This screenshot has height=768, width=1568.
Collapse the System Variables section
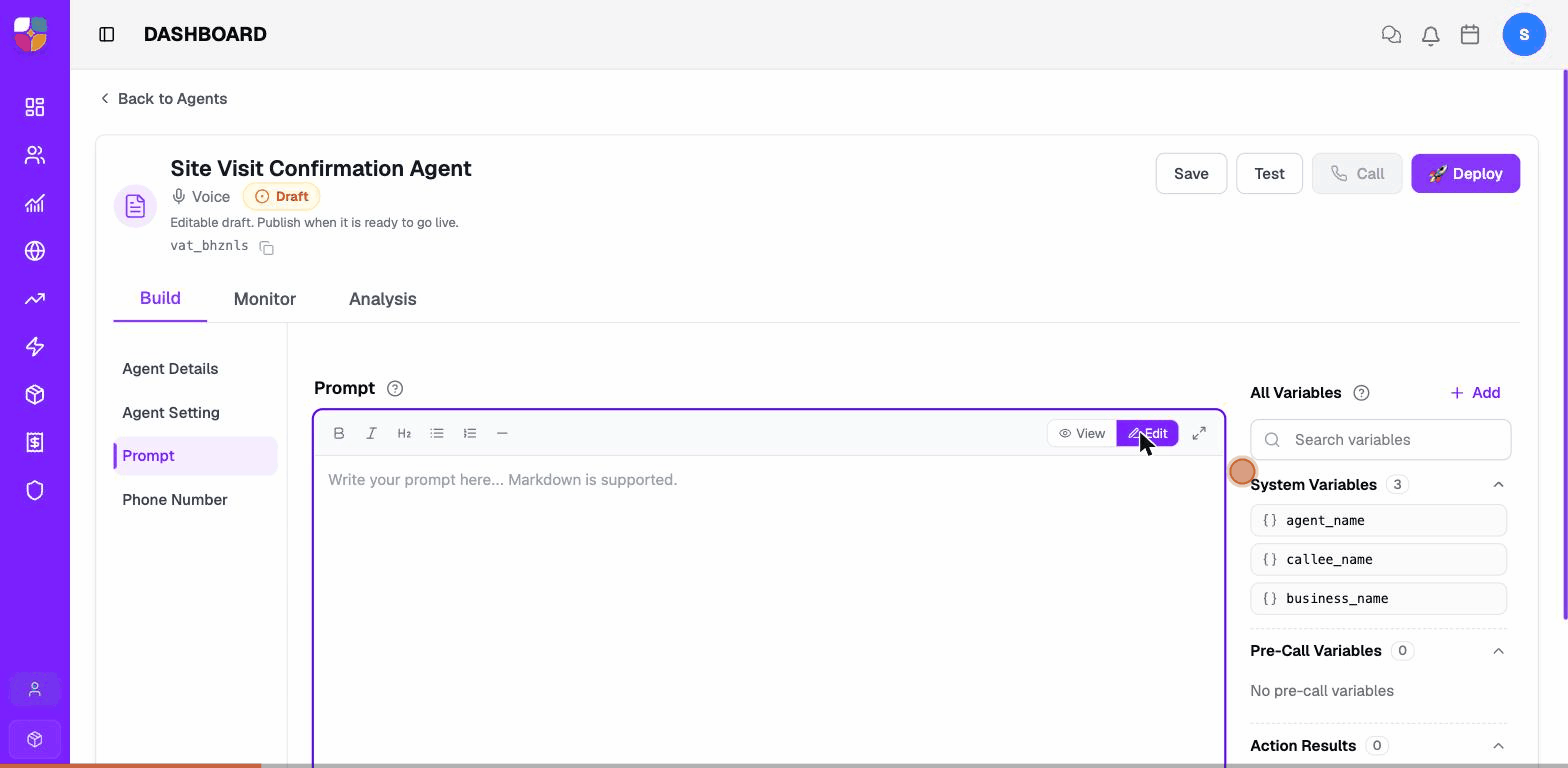pos(1498,485)
